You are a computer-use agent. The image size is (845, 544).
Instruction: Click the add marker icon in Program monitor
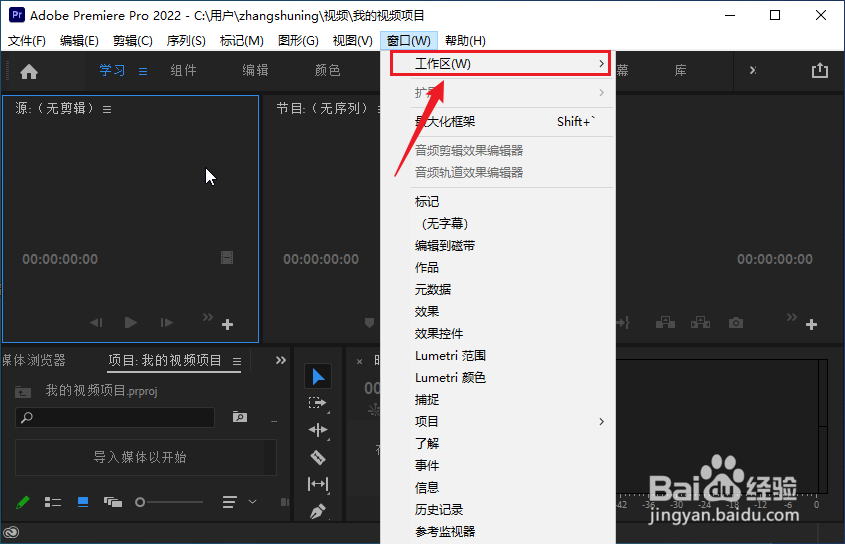pos(369,322)
